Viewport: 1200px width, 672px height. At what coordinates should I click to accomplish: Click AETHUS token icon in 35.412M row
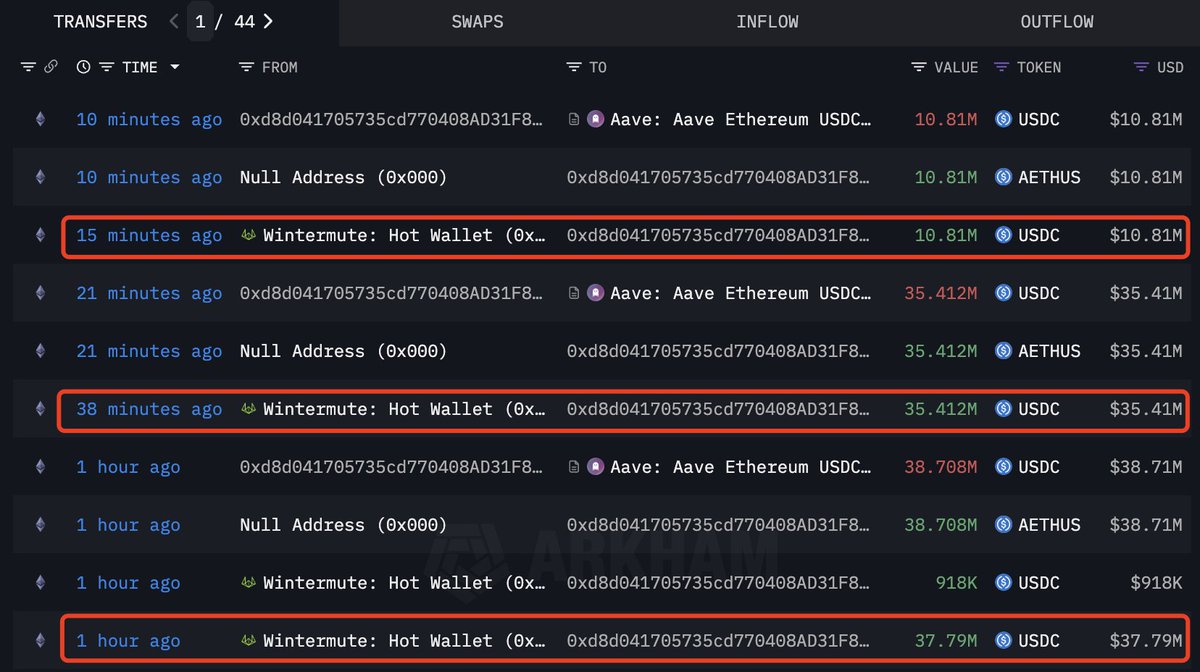(x=1004, y=351)
